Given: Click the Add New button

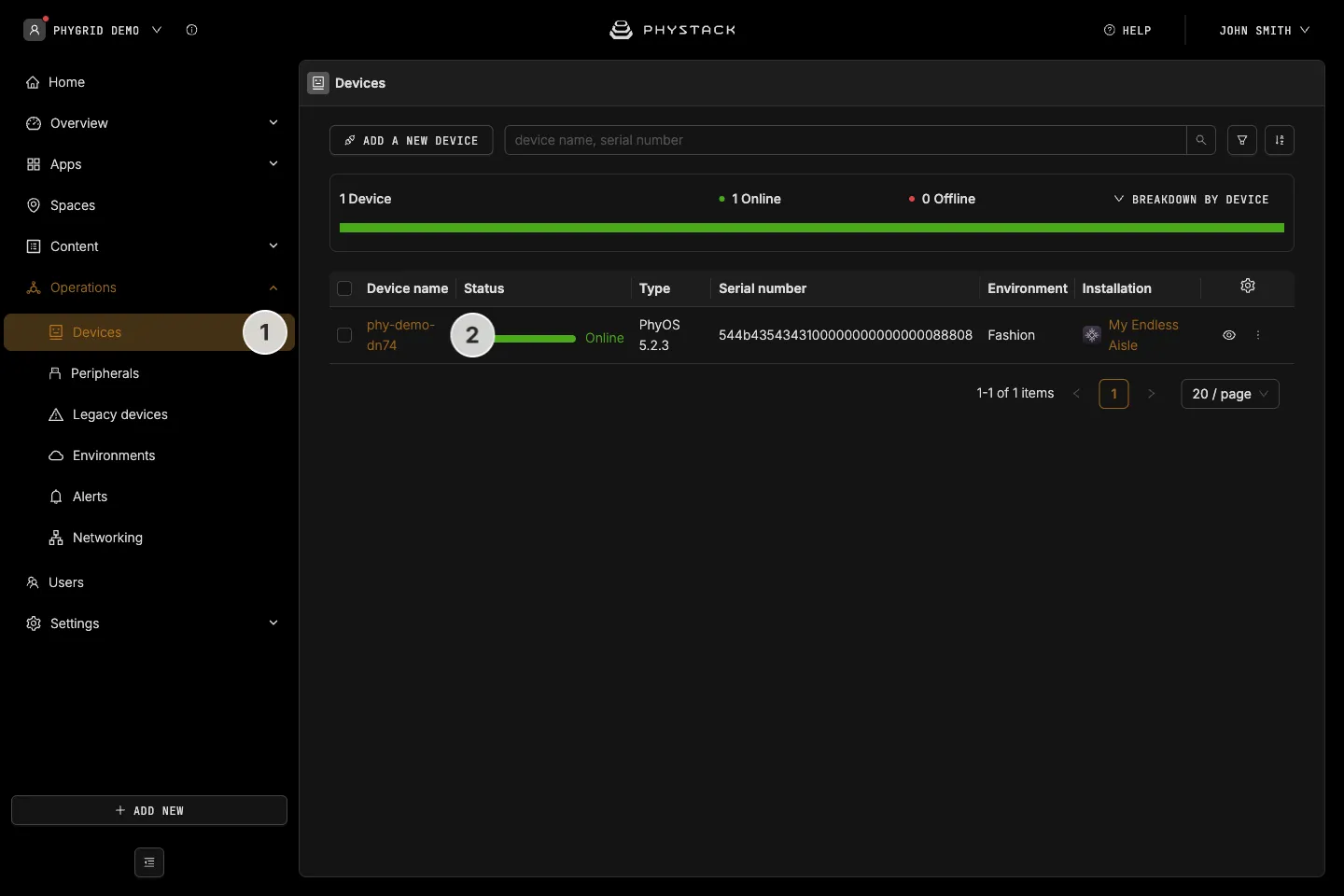Looking at the screenshot, I should [149, 810].
